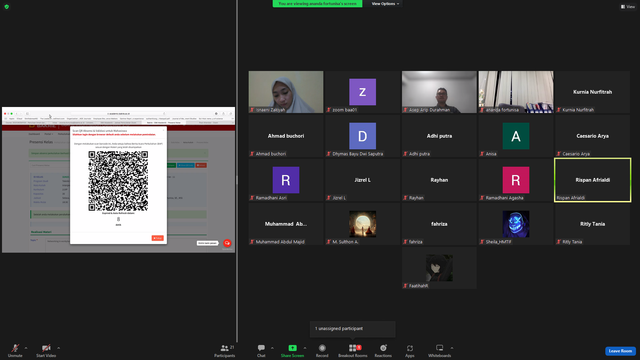The height and width of the screenshot is (360, 640).
Task: Open the Participants panel
Action: pyautogui.click(x=225, y=350)
